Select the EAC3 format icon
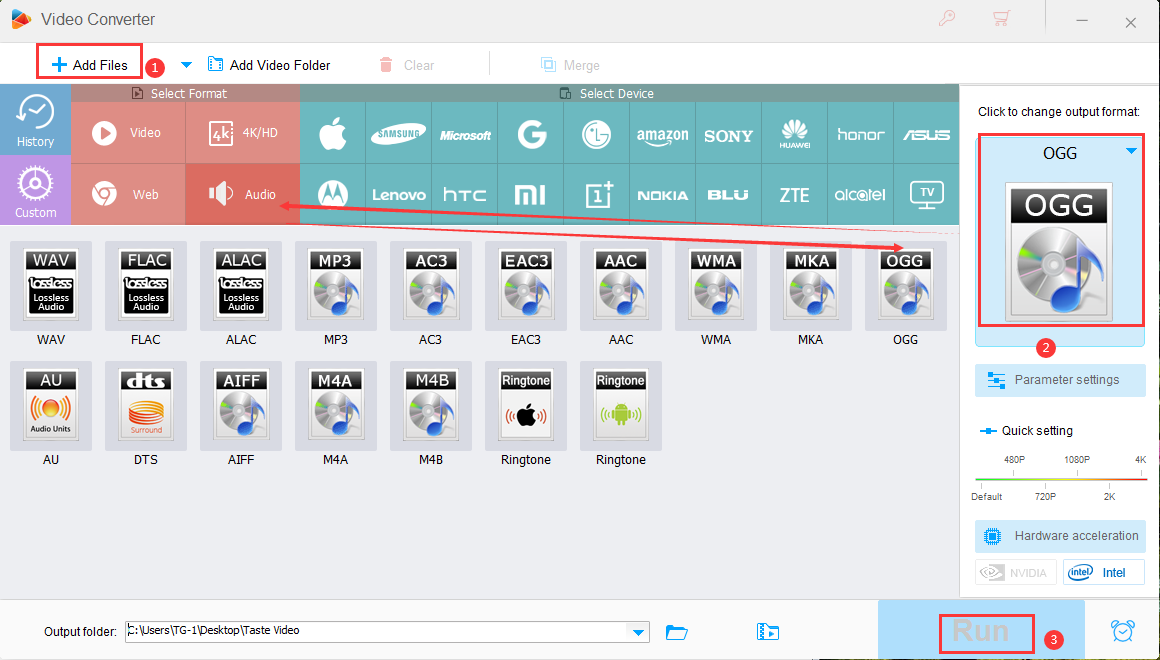The image size is (1160, 660). tap(526, 286)
